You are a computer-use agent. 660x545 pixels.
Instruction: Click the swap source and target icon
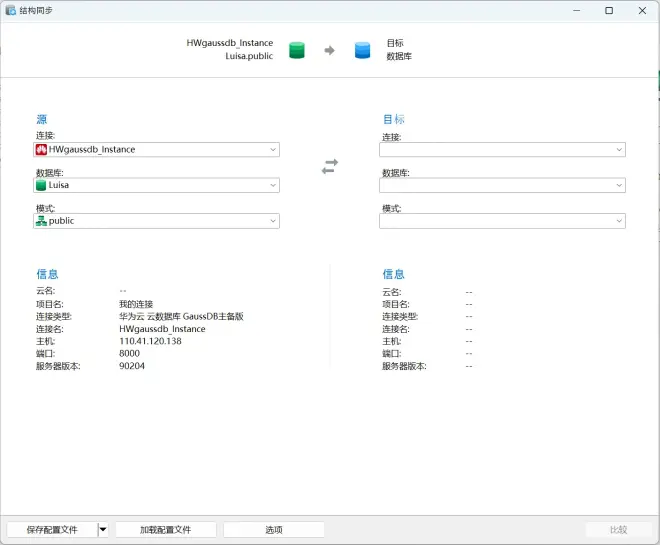pyautogui.click(x=330, y=167)
